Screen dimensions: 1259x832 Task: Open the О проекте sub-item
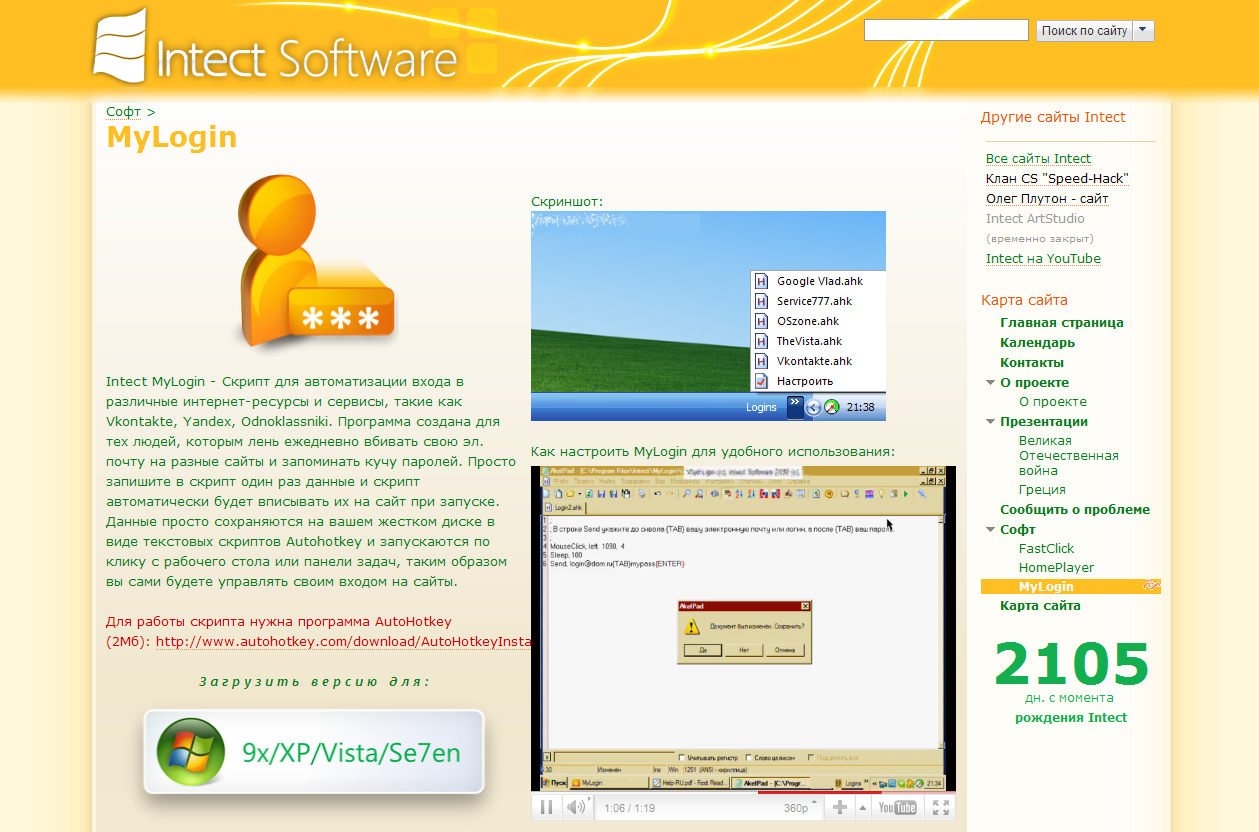pyautogui.click(x=1052, y=402)
